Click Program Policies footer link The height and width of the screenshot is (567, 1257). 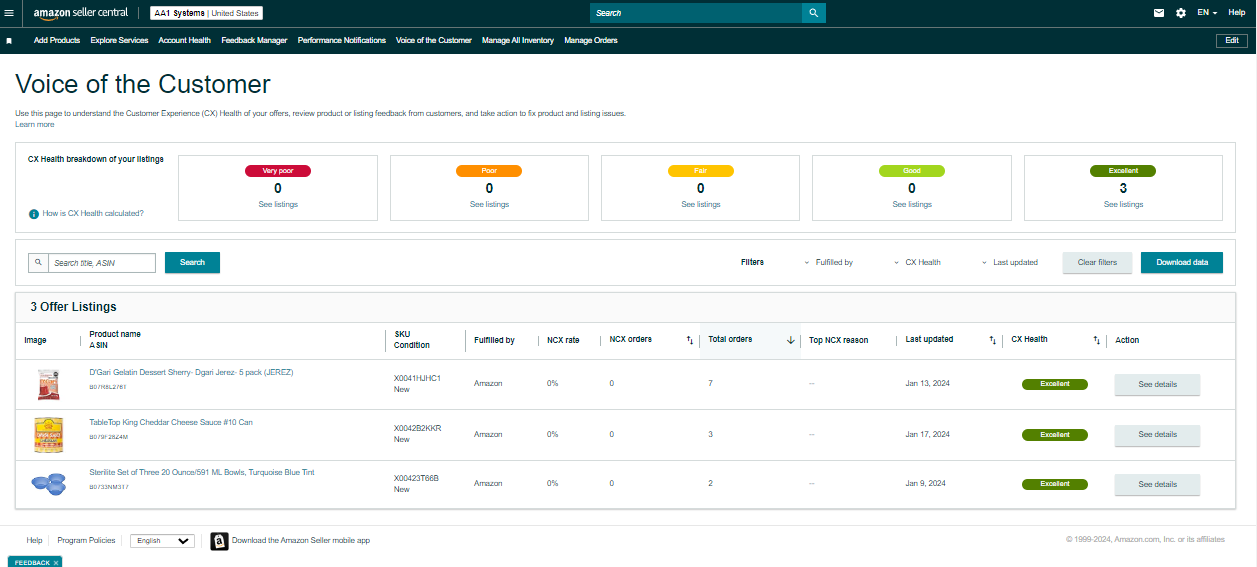click(x=86, y=541)
